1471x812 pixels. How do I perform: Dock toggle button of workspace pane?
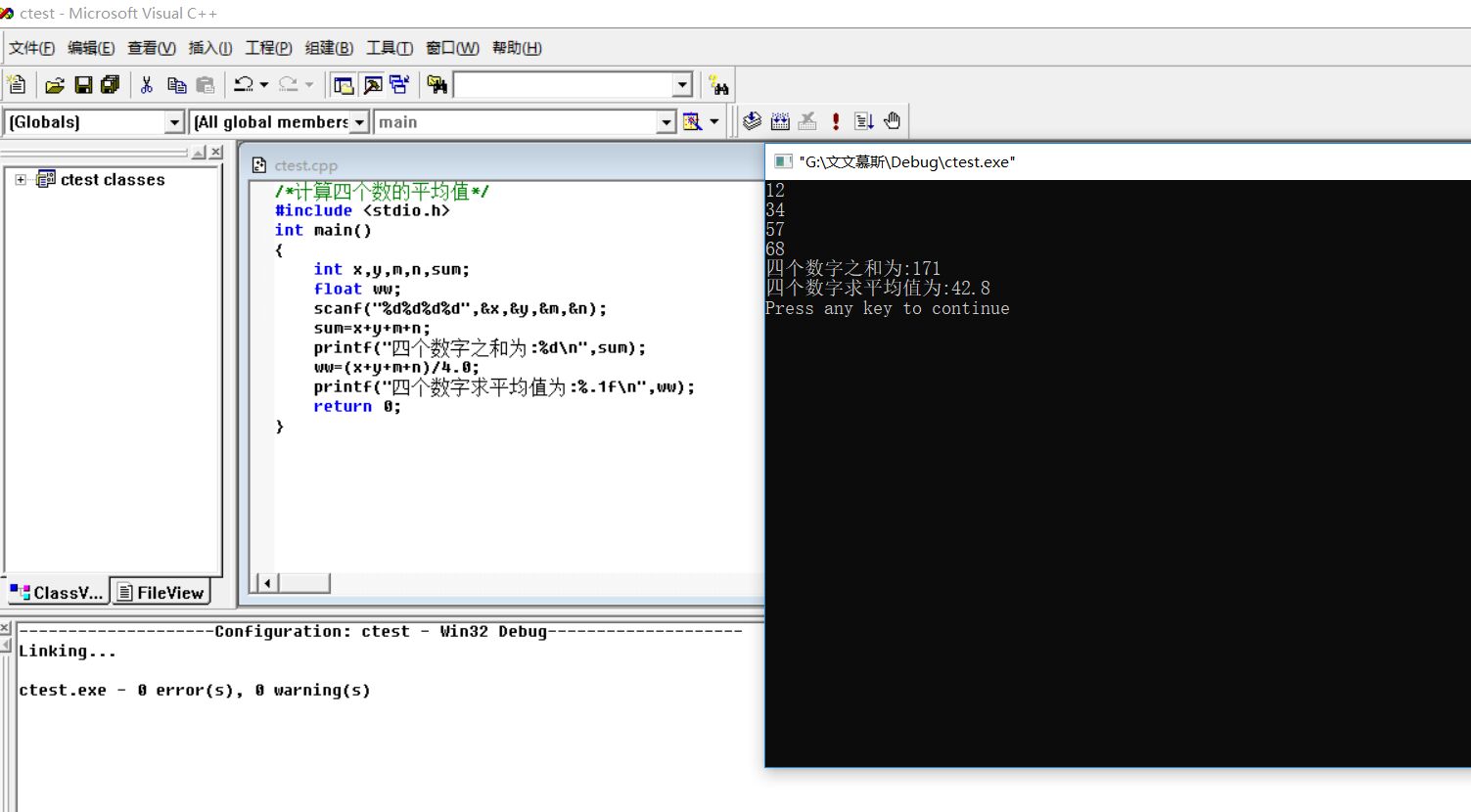click(x=200, y=153)
